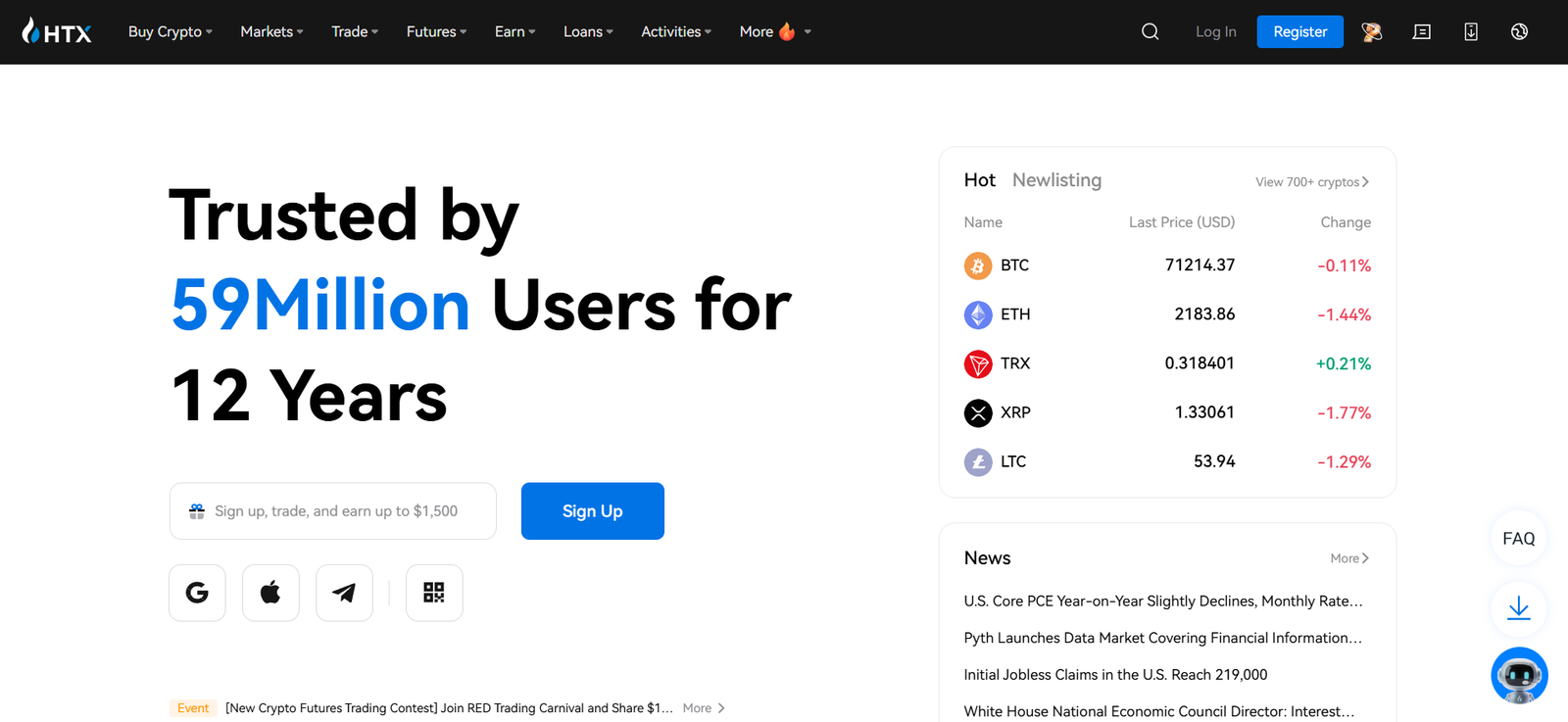Open View 700+ cryptos link
Viewport: 1568px width, 722px height.
coord(1312,182)
